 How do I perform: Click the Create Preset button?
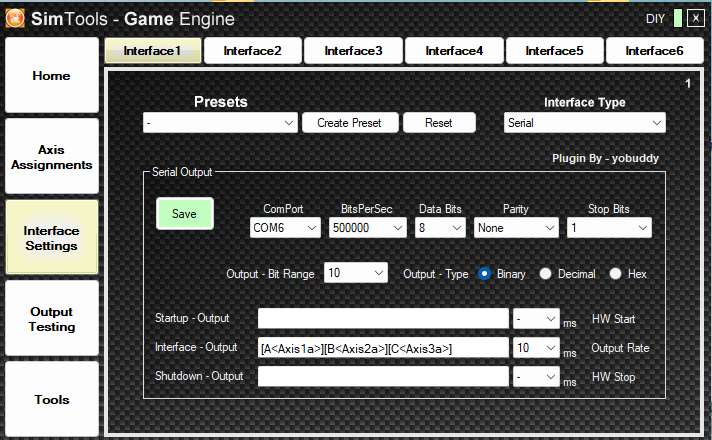coord(349,123)
